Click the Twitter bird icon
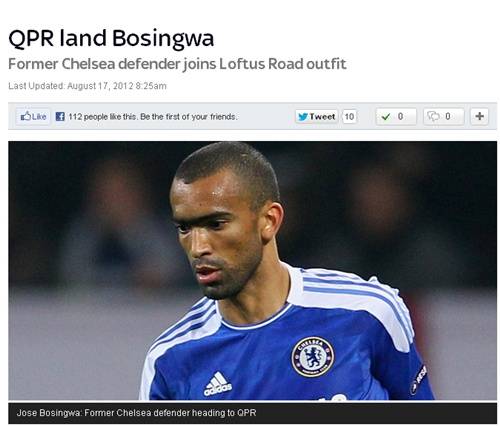The width and height of the screenshot is (500, 427). 303,117
